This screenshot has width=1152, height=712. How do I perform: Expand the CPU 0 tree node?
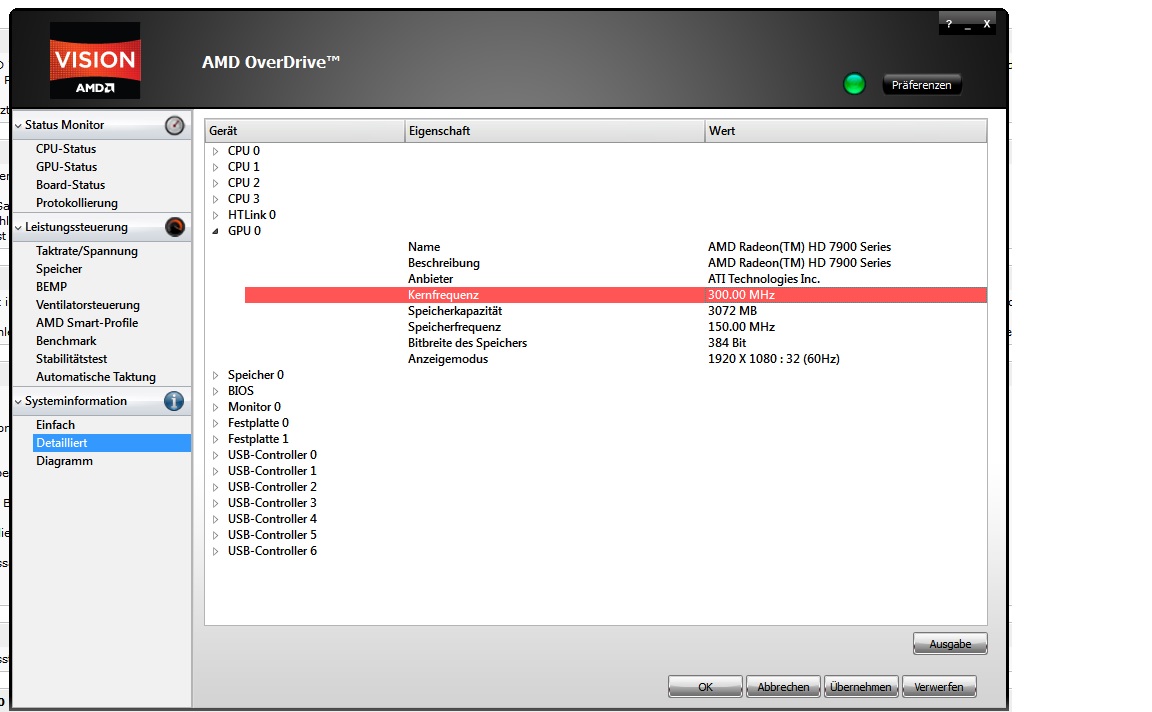(215, 151)
